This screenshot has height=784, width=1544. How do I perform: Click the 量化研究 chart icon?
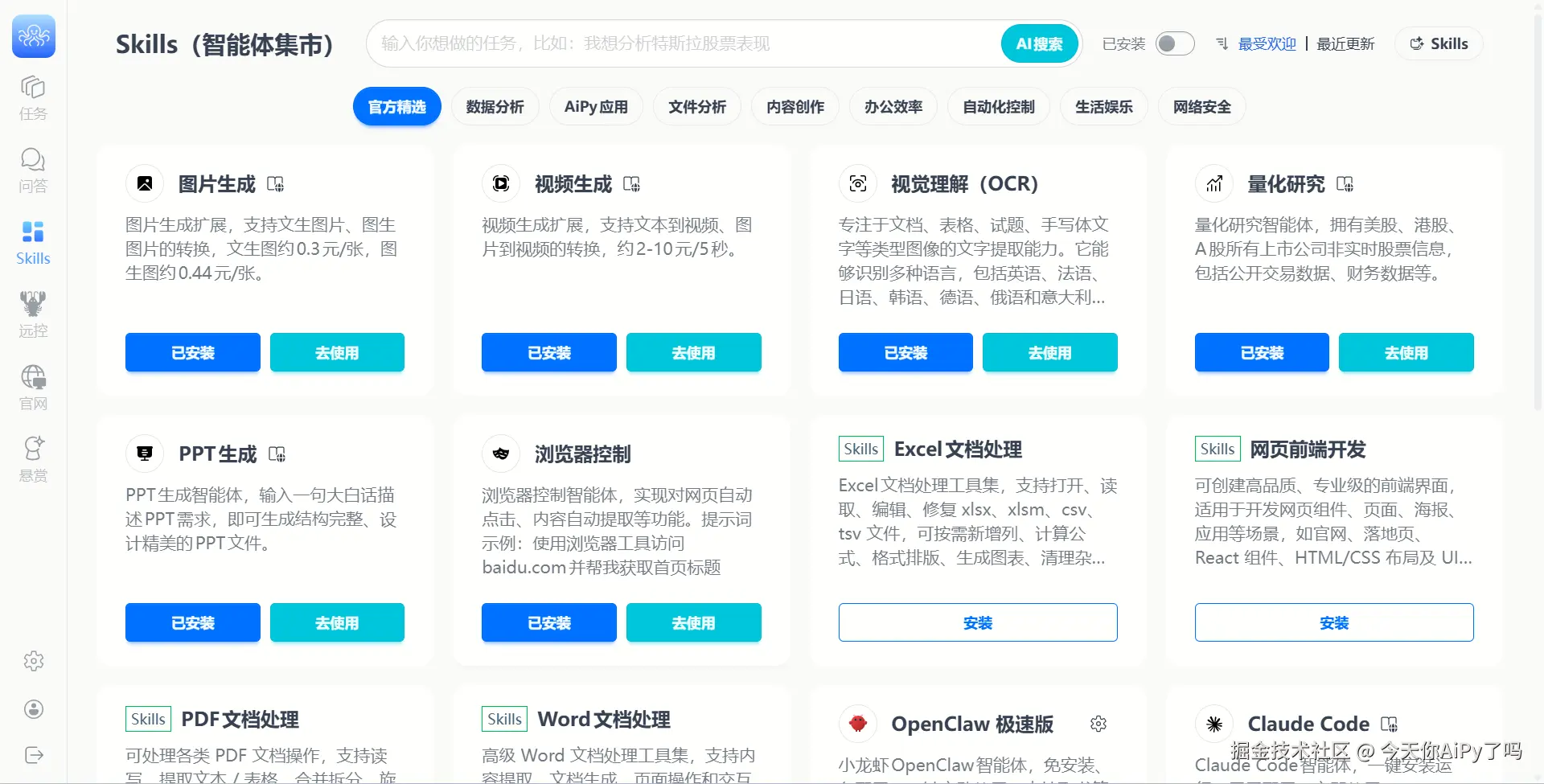coord(1214,183)
